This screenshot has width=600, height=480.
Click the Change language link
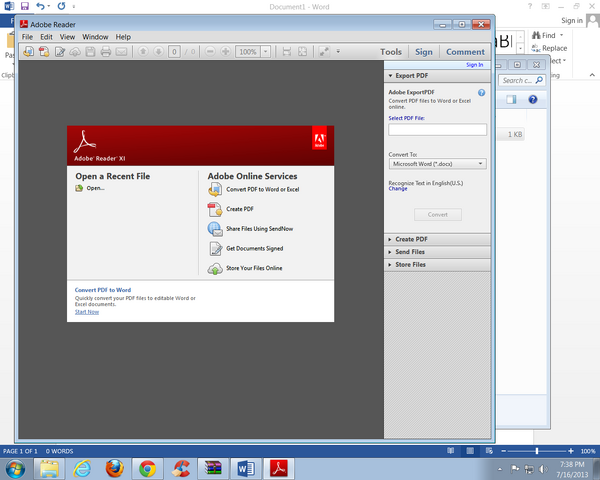coord(398,189)
